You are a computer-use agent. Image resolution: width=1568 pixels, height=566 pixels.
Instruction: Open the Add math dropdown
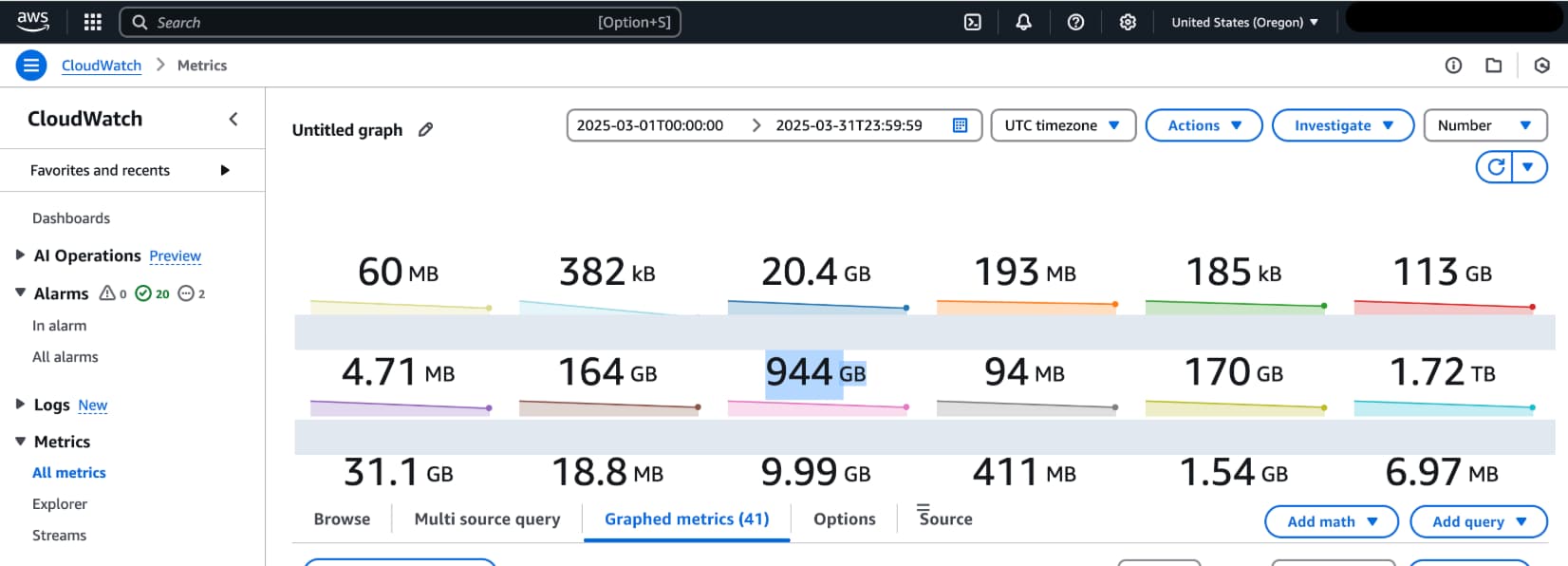(1332, 521)
